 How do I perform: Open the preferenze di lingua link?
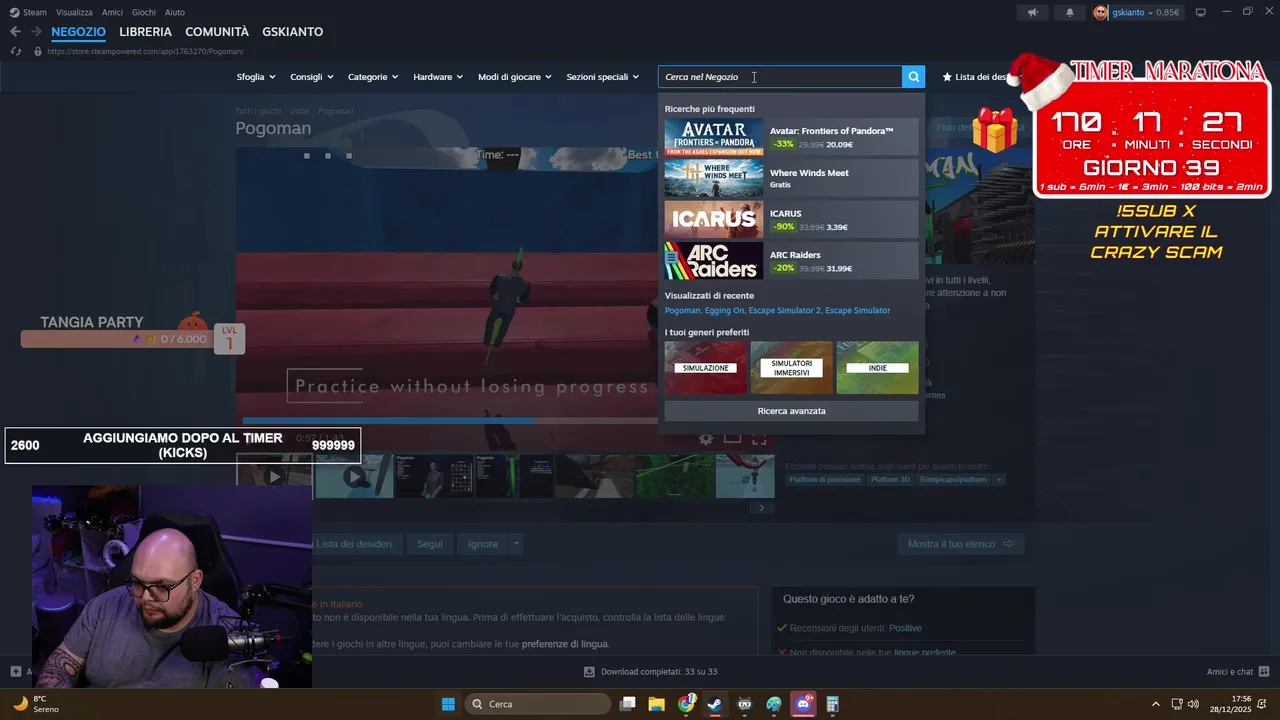(x=564, y=644)
